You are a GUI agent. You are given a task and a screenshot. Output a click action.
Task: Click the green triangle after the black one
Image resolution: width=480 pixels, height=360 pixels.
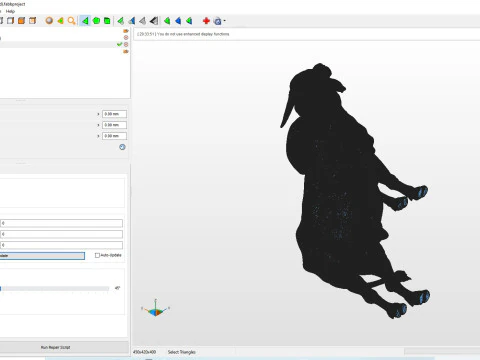click(167, 21)
